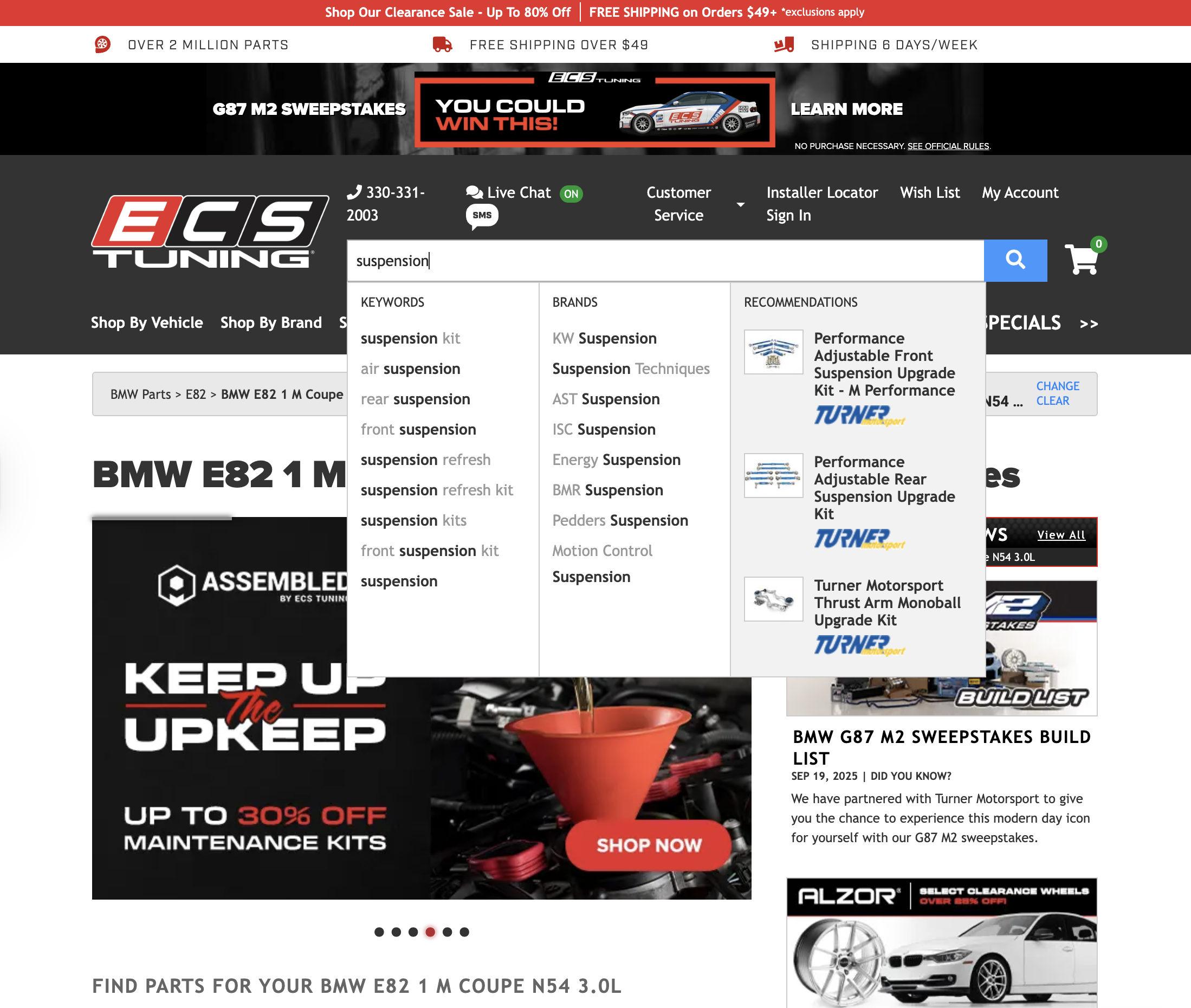The height and width of the screenshot is (1008, 1191).
Task: Click the SEE OFFICIAL RULES link
Action: (x=948, y=146)
